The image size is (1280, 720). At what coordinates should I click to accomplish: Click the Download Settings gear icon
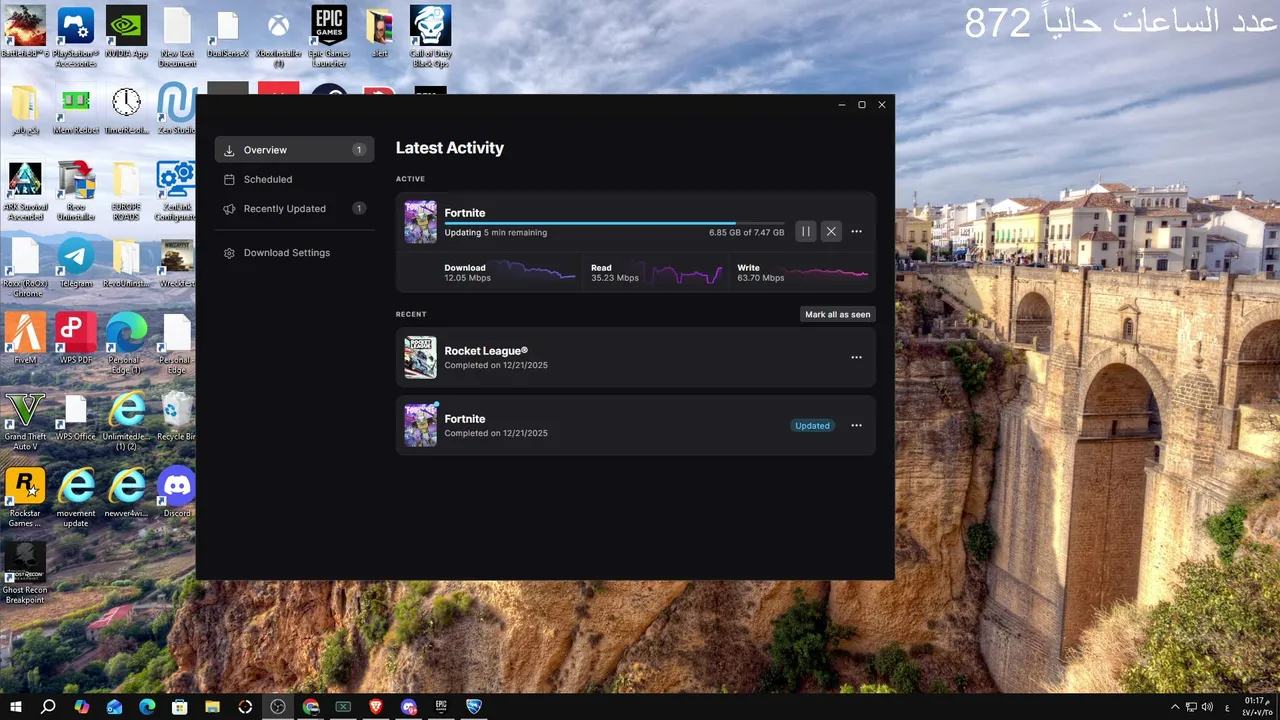click(x=229, y=253)
